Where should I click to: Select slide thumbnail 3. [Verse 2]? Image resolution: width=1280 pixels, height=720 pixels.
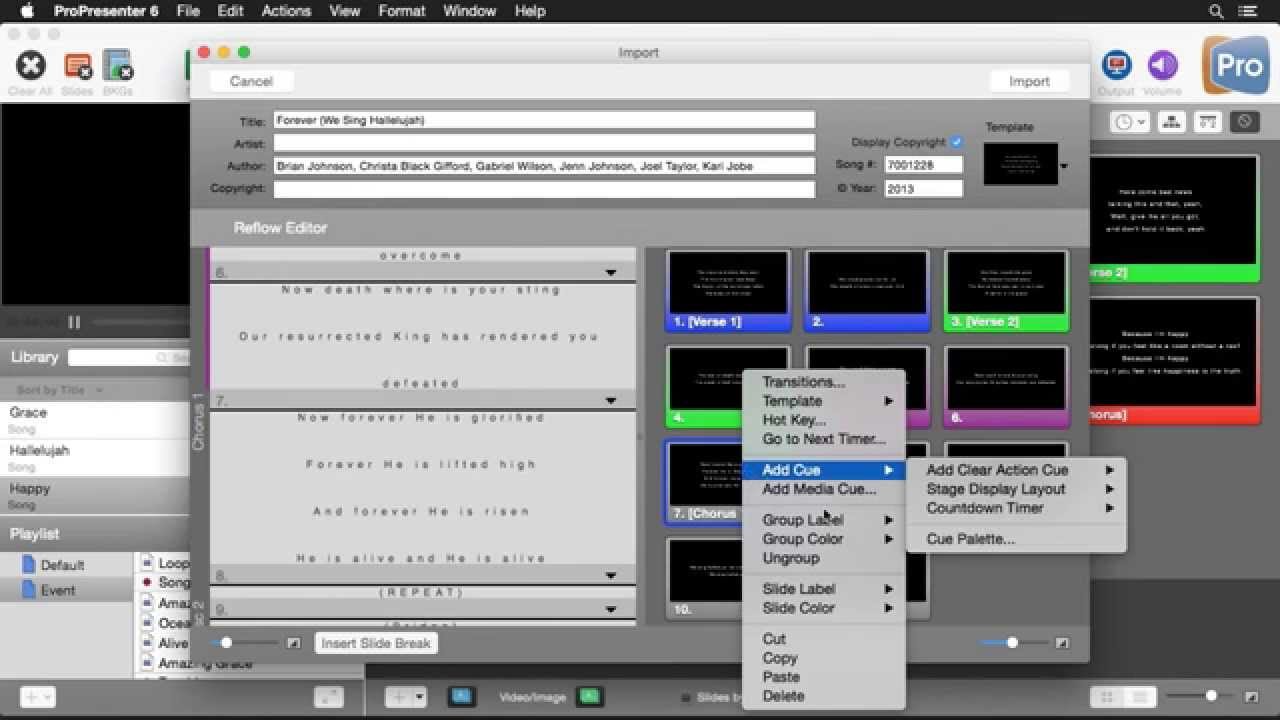tap(1006, 291)
